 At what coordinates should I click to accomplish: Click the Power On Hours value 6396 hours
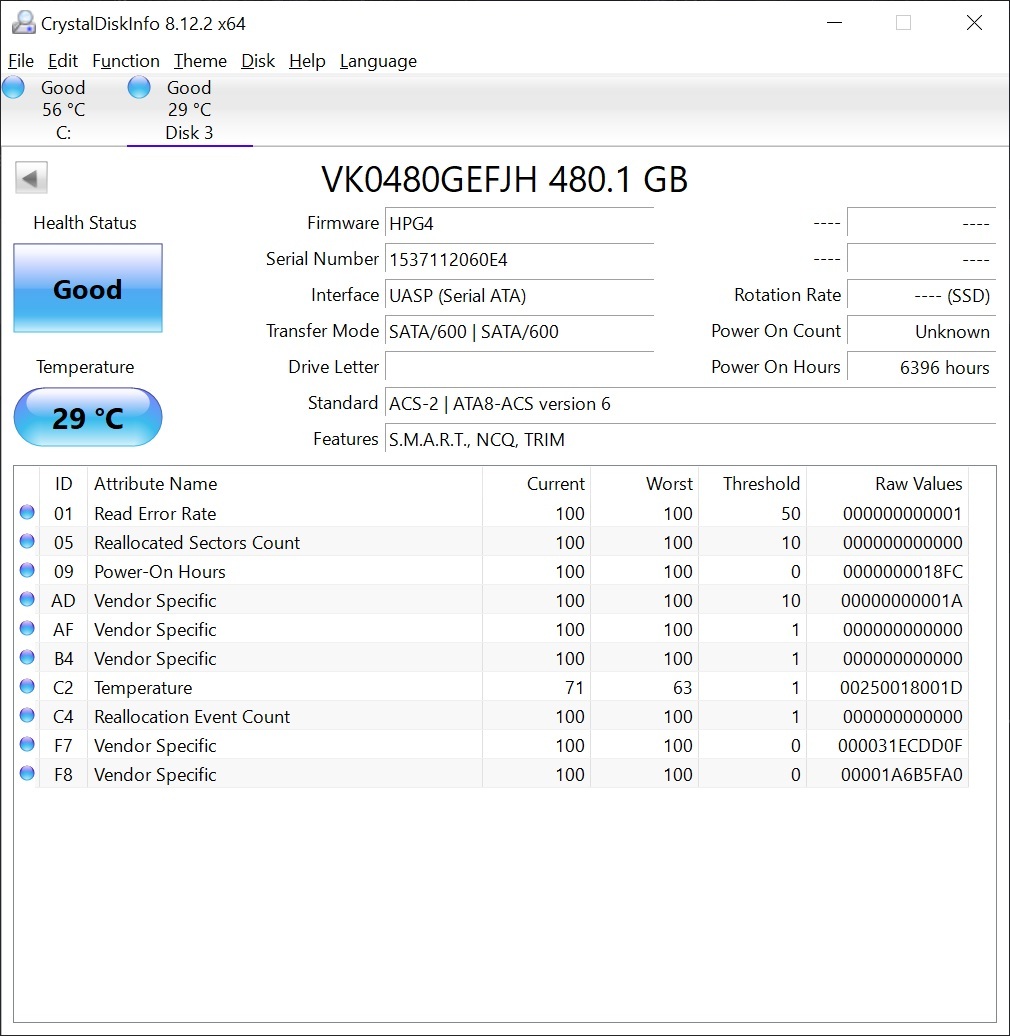(921, 367)
